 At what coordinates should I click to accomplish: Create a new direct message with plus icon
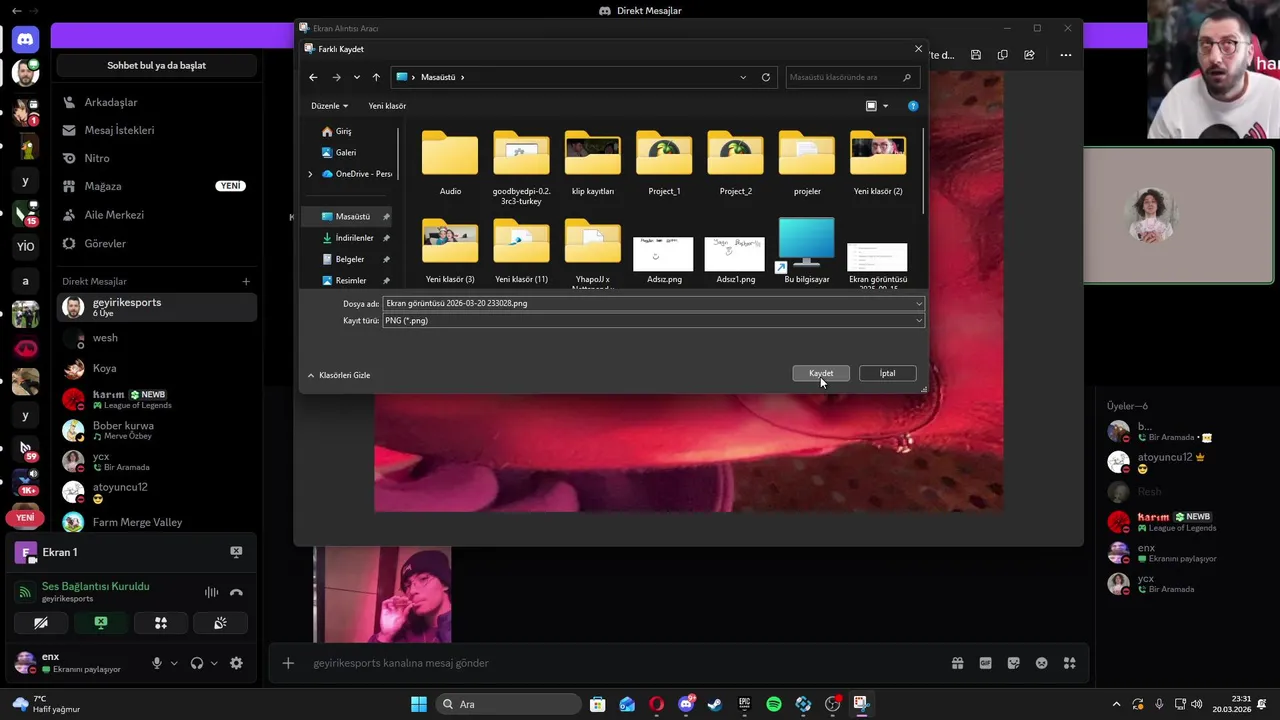pos(246,282)
